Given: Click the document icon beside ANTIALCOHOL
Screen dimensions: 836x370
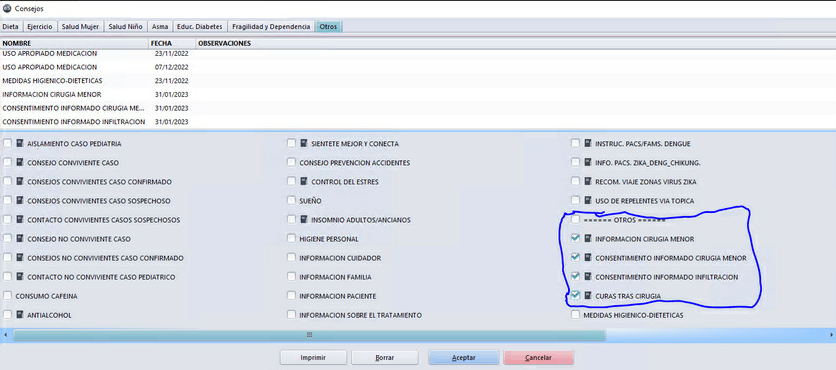Looking at the screenshot, I should (20, 315).
